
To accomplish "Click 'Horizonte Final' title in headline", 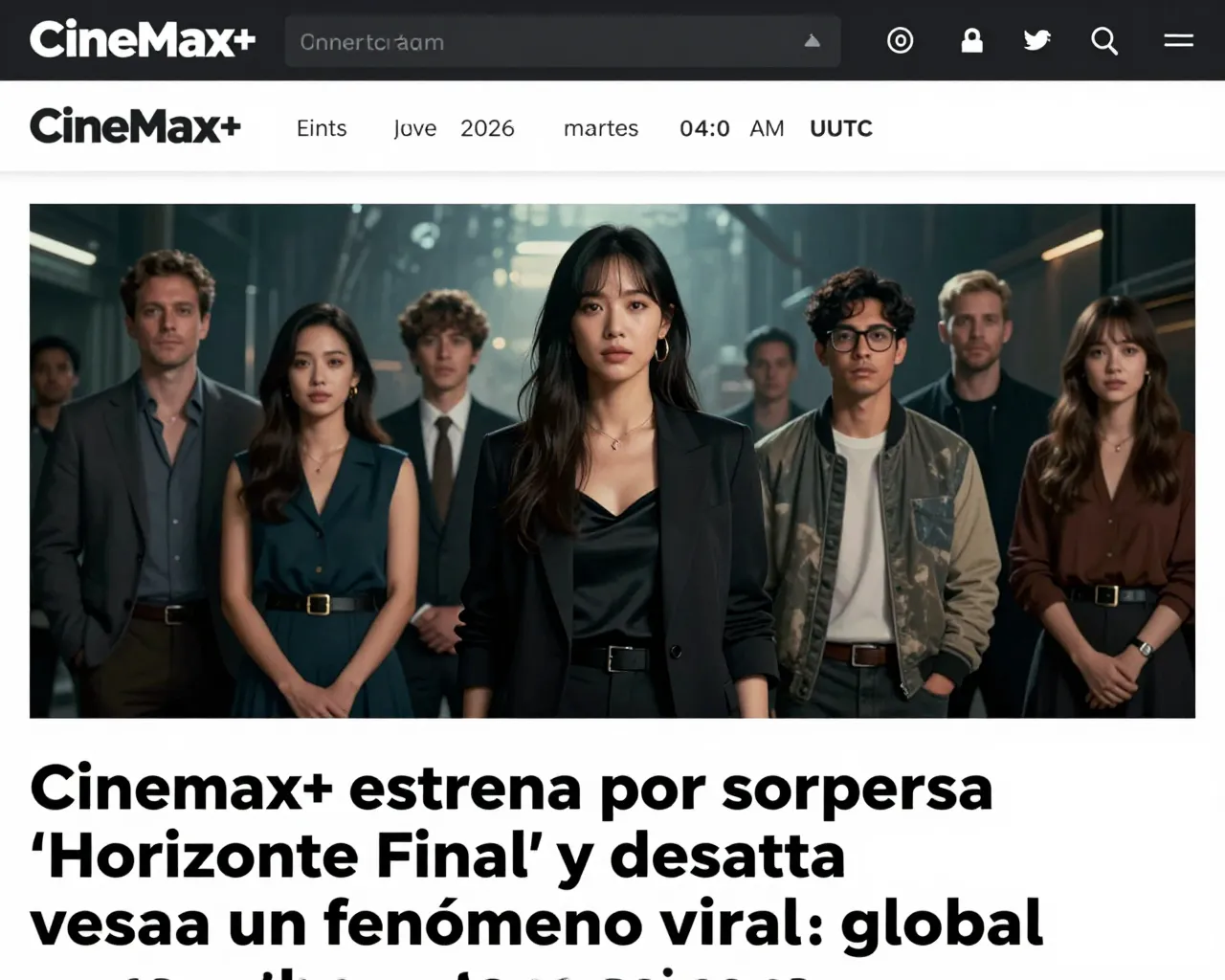I will [x=286, y=856].
